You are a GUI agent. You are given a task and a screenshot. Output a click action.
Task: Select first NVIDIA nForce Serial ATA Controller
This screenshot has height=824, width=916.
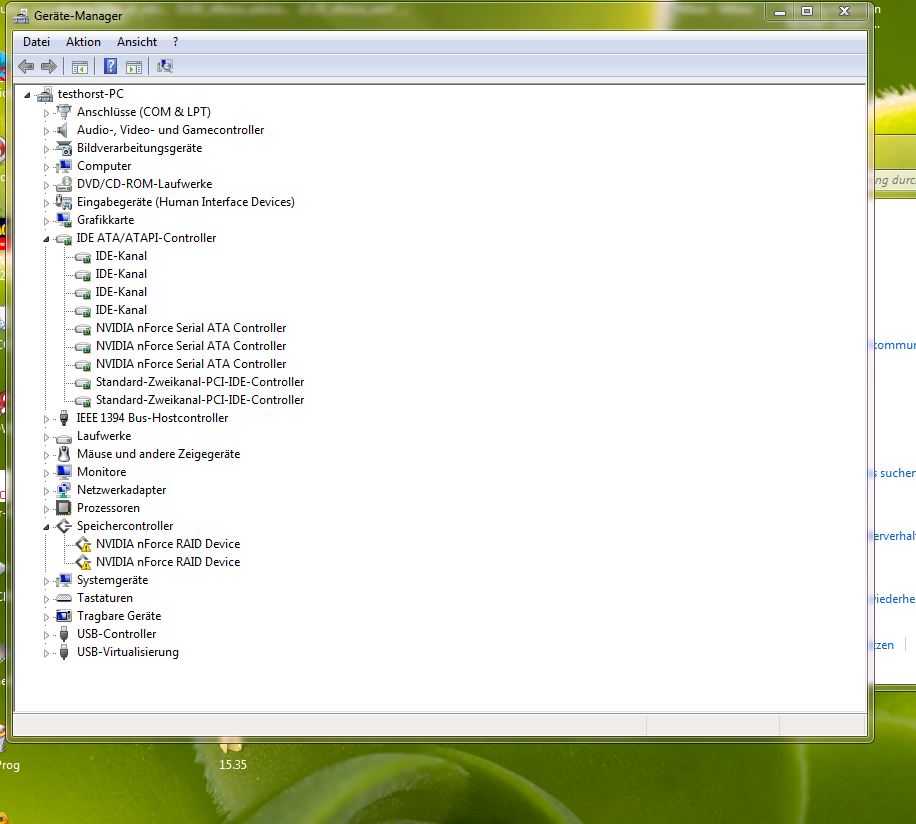pos(191,328)
